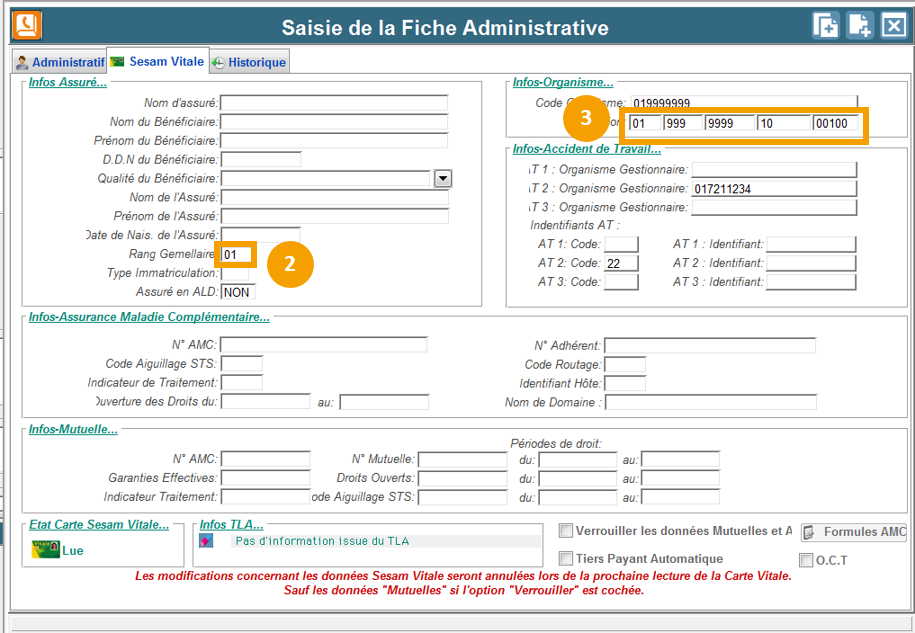
Task: Click Infos Assuré section heading
Action: click(68, 82)
